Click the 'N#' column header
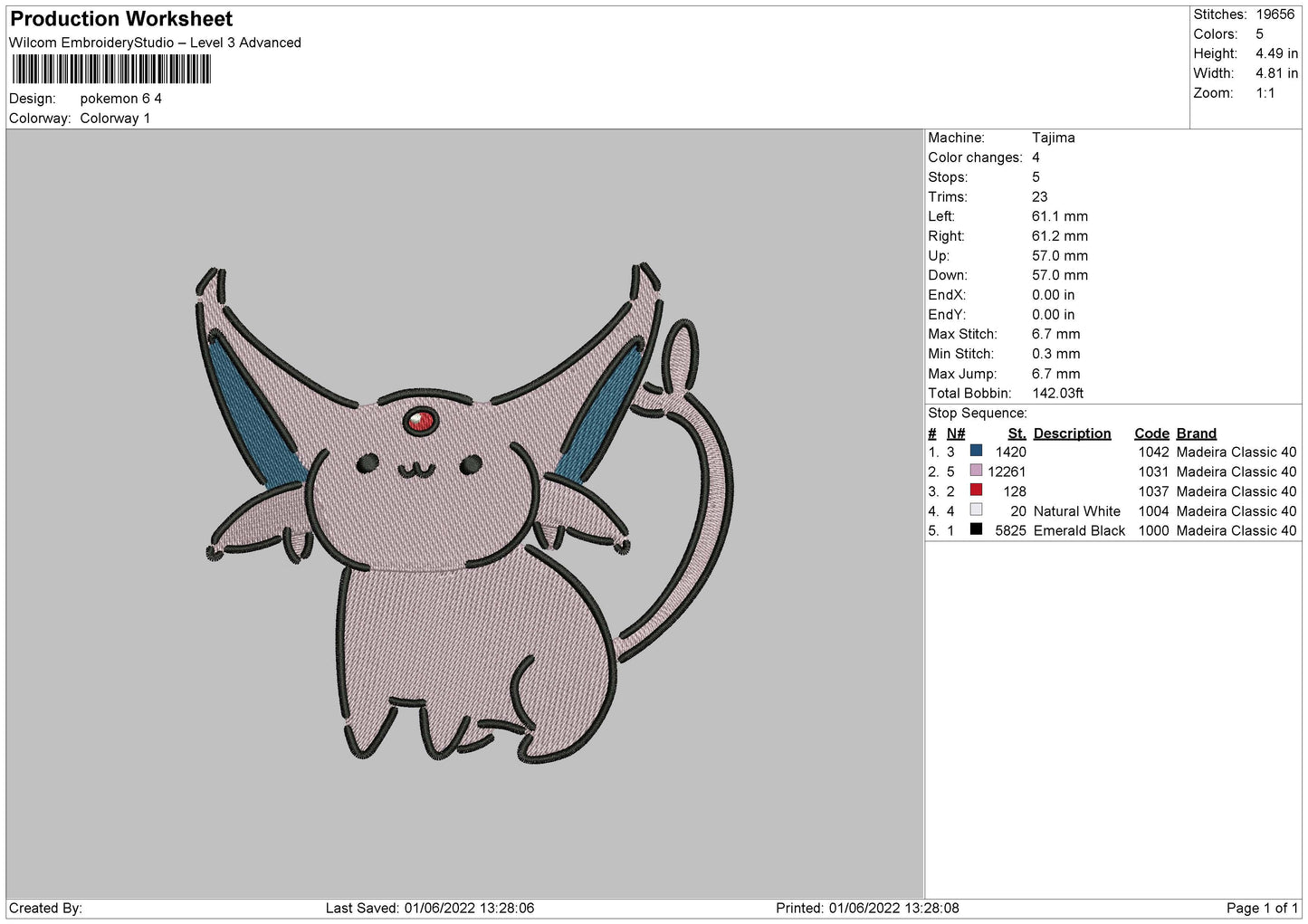The image size is (1308, 924). point(956,433)
